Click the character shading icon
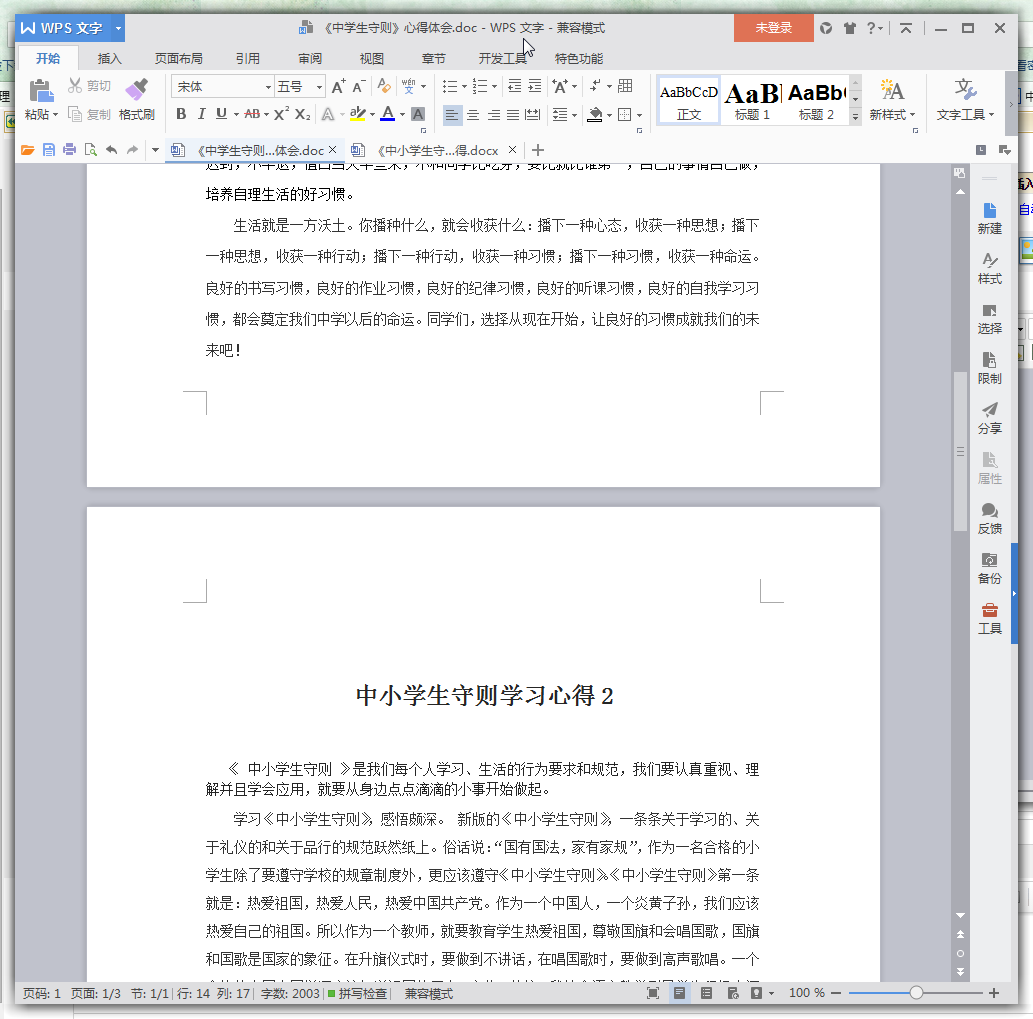 418,114
